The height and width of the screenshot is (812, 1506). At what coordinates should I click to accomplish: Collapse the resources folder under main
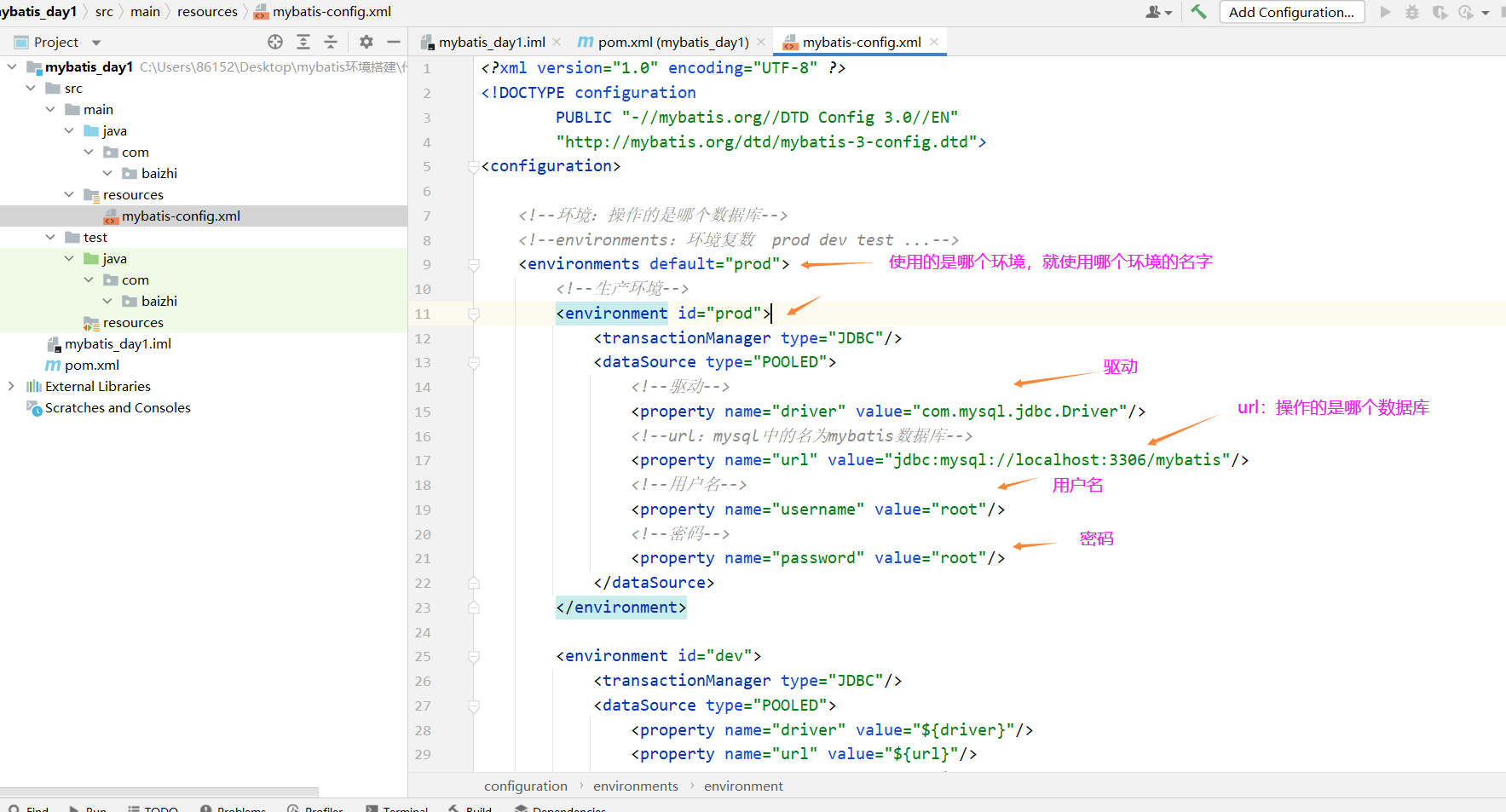pos(69,194)
